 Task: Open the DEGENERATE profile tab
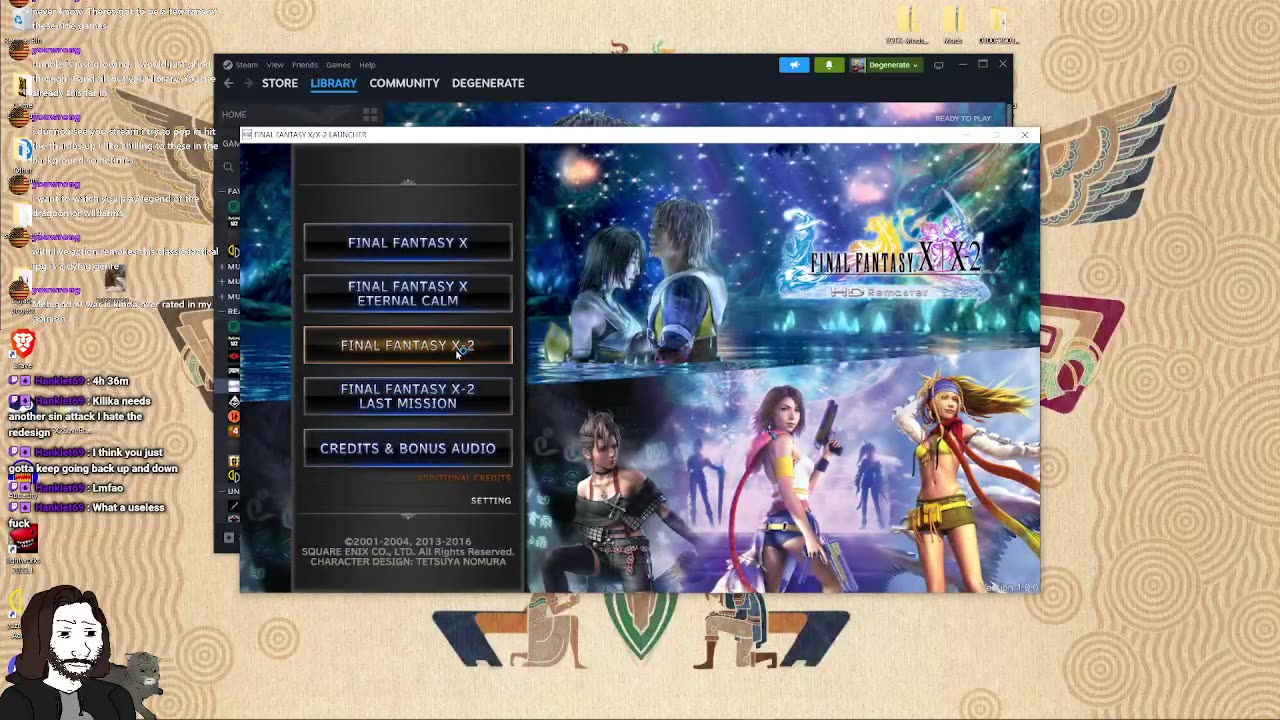click(488, 83)
